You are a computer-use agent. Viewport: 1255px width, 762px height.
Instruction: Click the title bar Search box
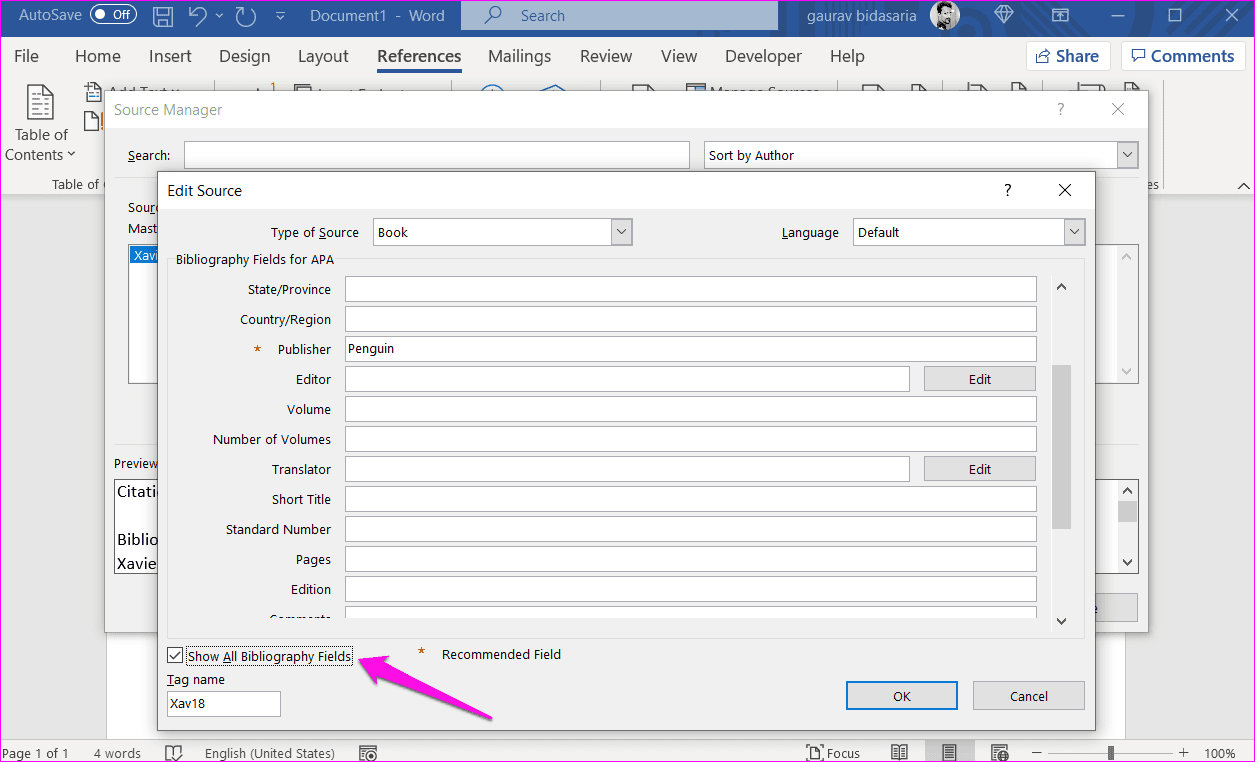coord(619,16)
